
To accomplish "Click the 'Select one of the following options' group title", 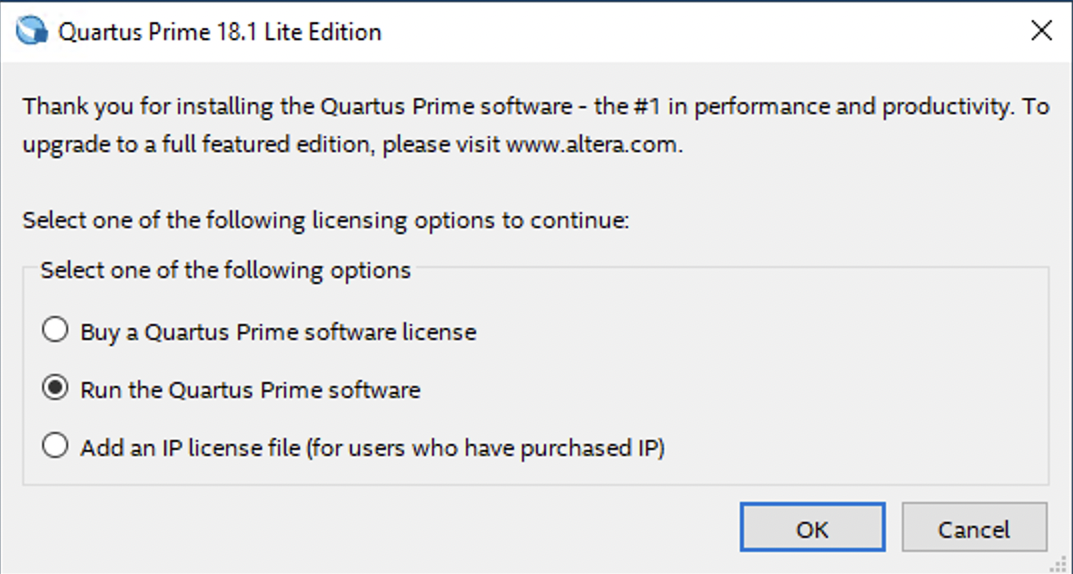I will (x=225, y=270).
